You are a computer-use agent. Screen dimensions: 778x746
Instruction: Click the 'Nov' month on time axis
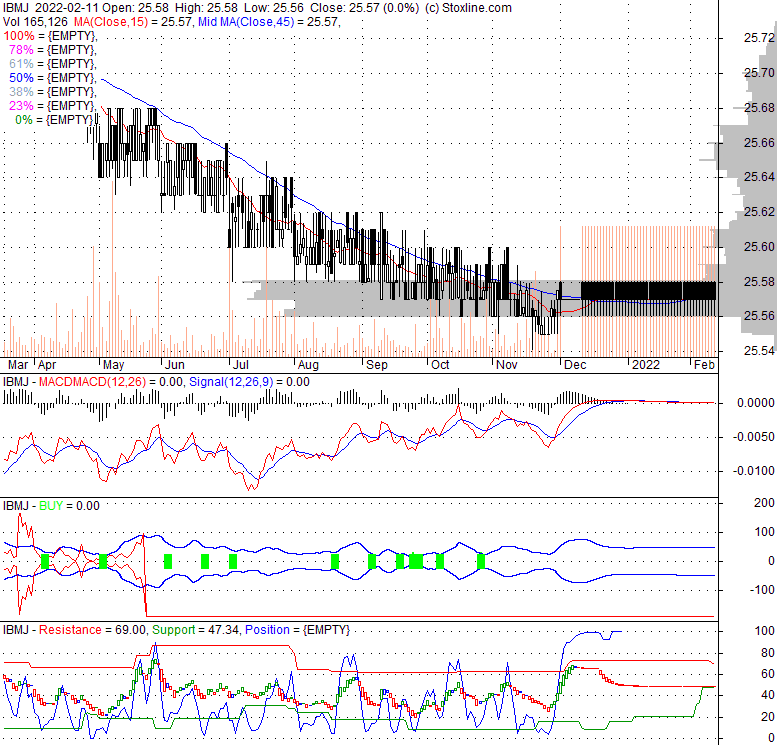pos(507,365)
